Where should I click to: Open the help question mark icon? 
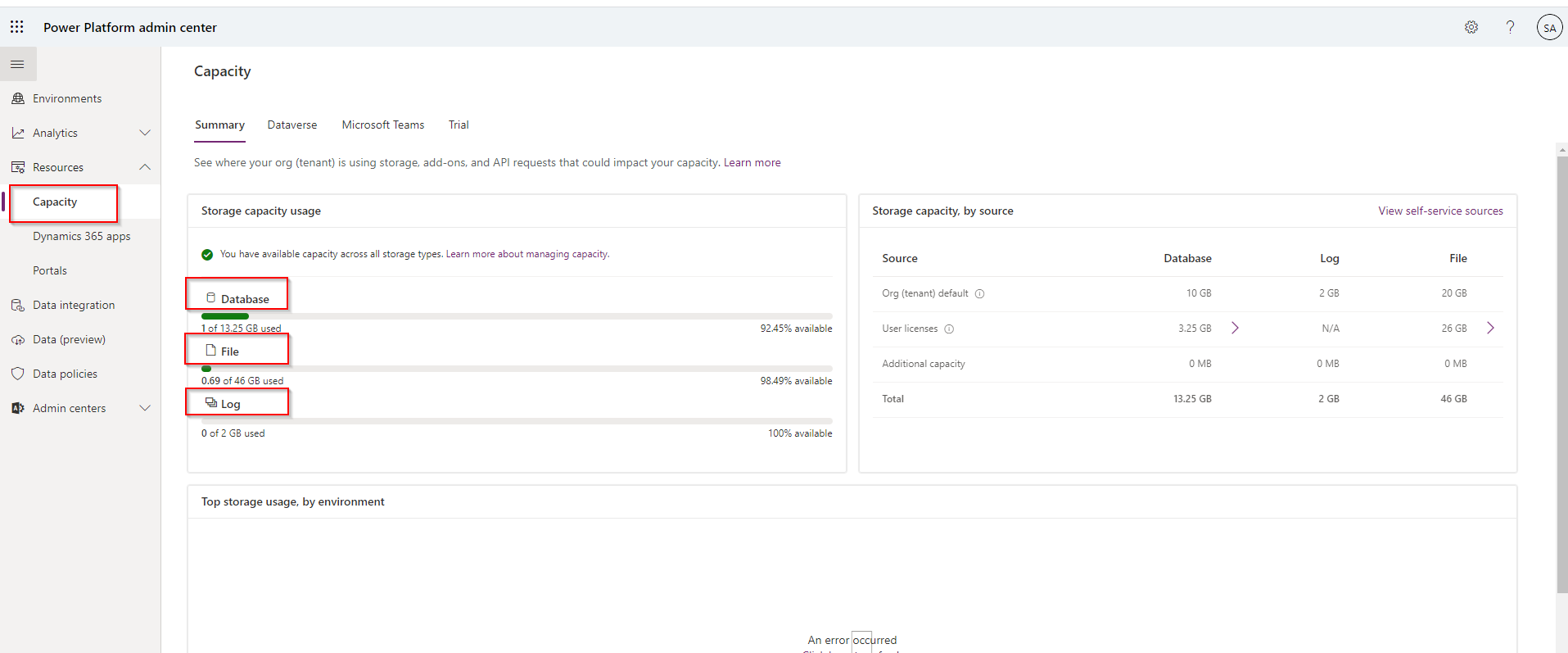[x=1510, y=27]
